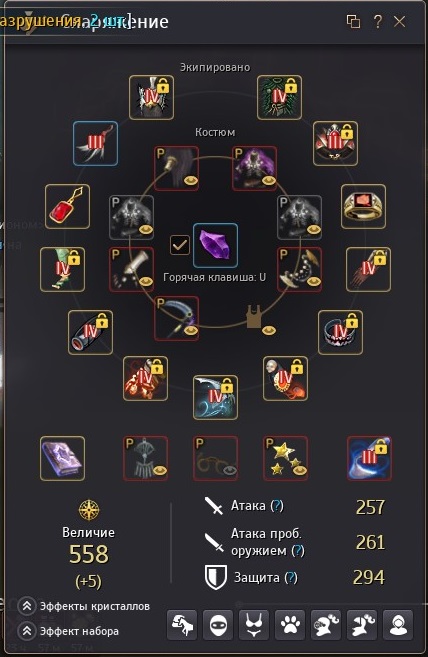428x657 pixels.
Task: Click the horse mount icon button
Action: pos(182,626)
